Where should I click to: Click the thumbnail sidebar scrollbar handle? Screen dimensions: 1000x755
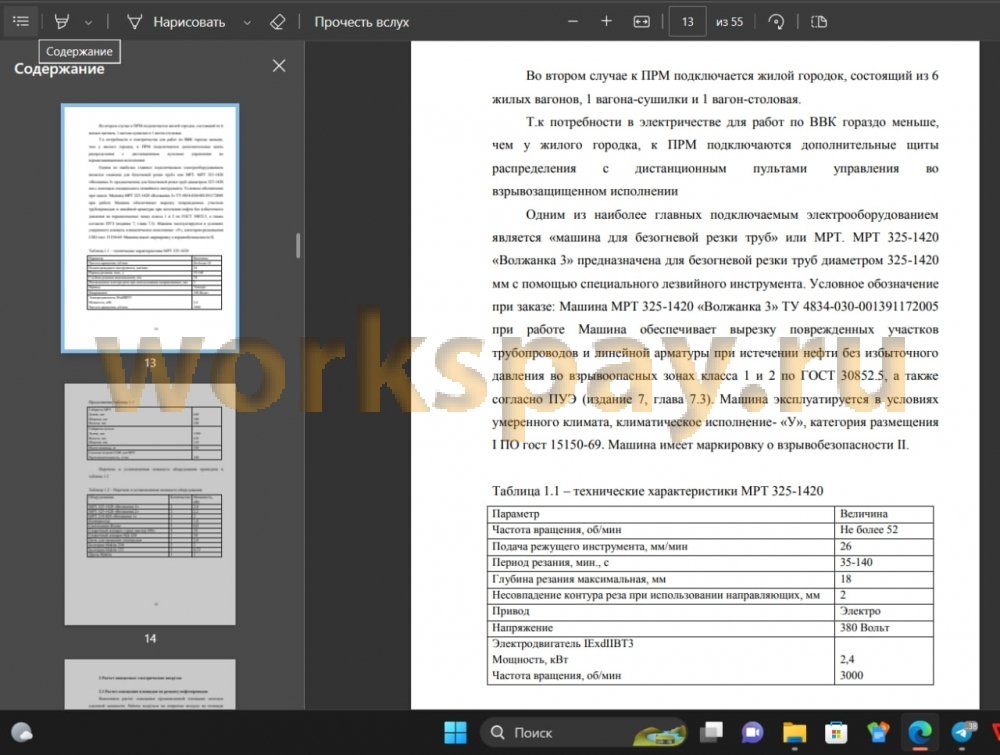click(298, 246)
